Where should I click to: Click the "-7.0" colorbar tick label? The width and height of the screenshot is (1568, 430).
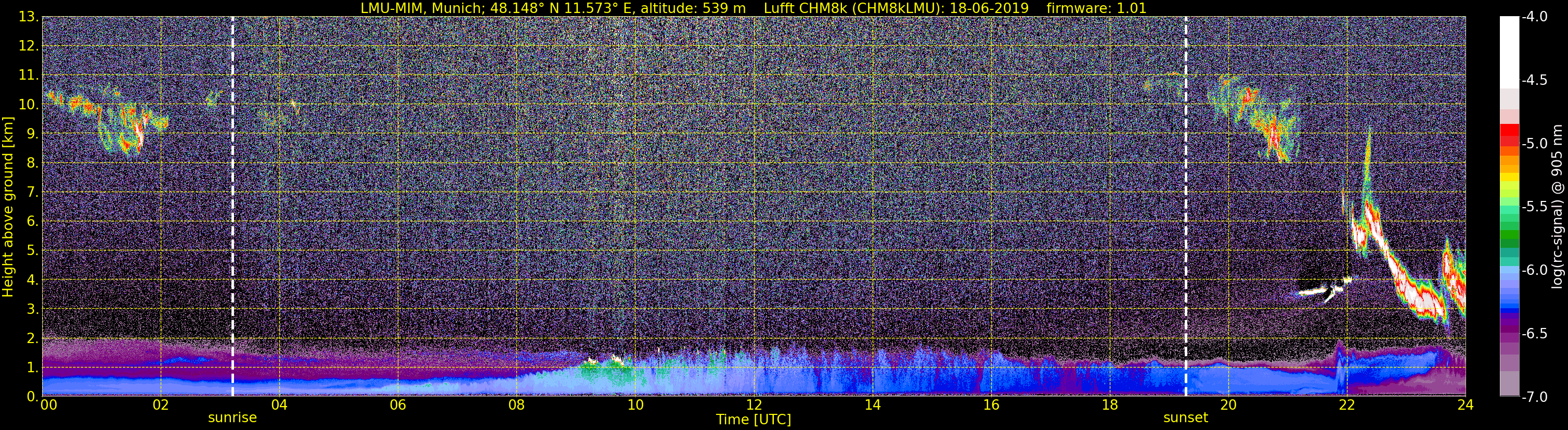(1534, 397)
